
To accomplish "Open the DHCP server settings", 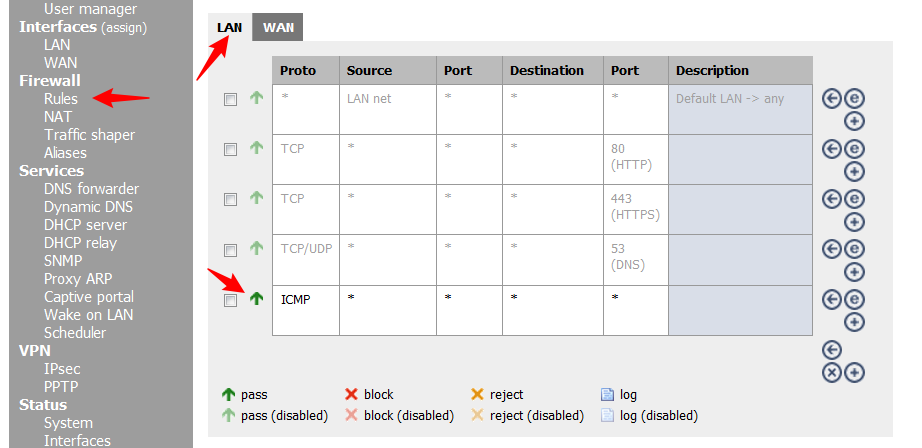I will (85, 225).
